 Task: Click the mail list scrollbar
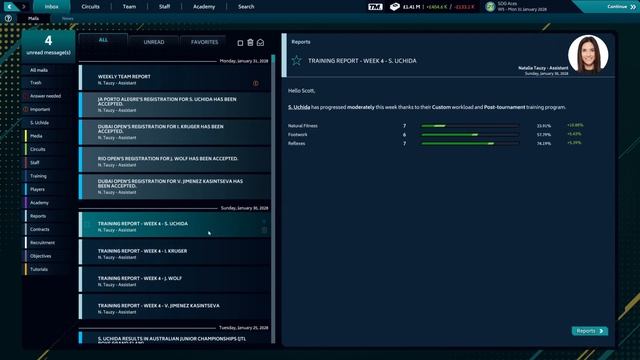pos(273,199)
